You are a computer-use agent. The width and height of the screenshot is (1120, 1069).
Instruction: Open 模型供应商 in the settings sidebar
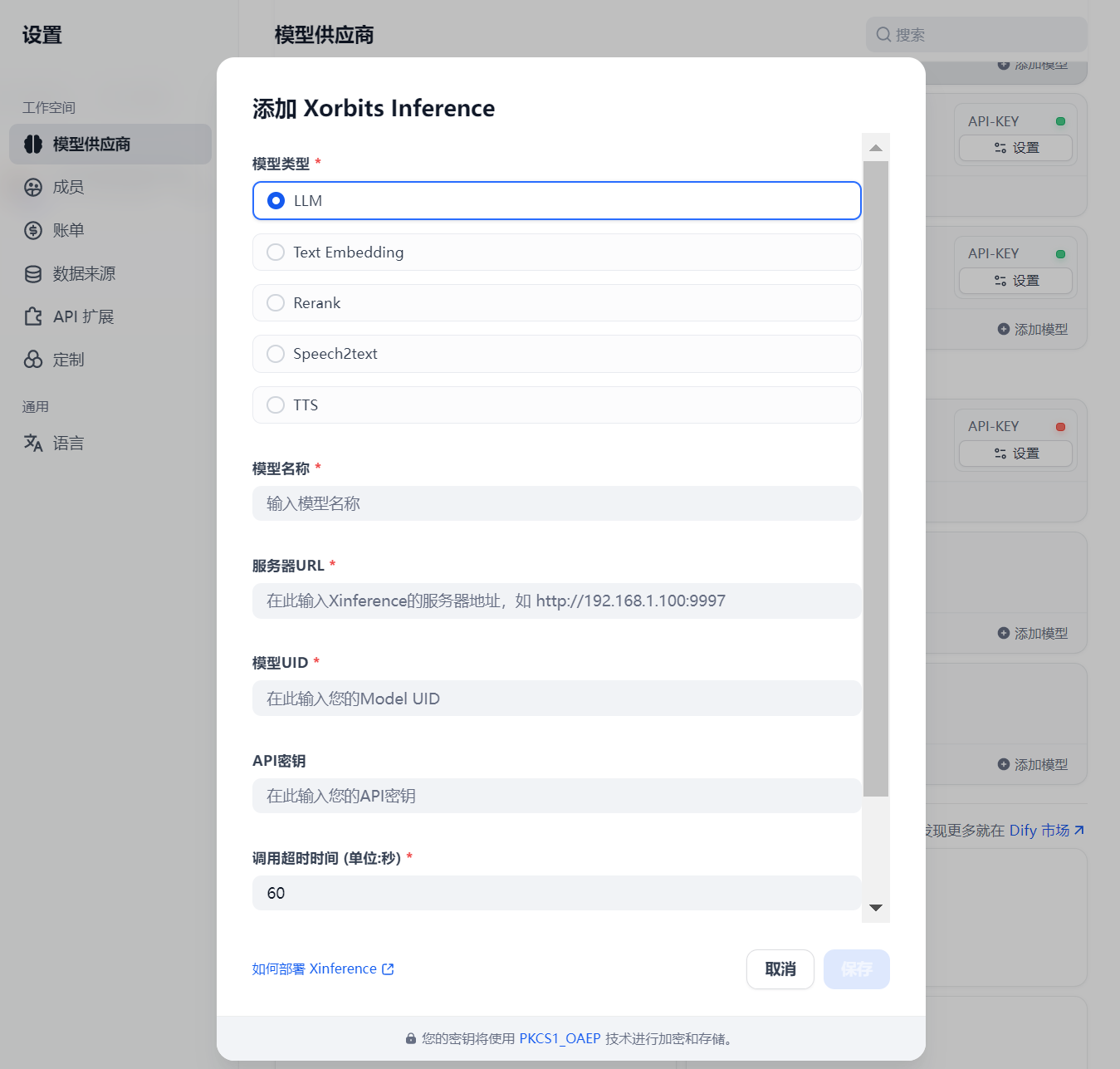tap(110, 145)
